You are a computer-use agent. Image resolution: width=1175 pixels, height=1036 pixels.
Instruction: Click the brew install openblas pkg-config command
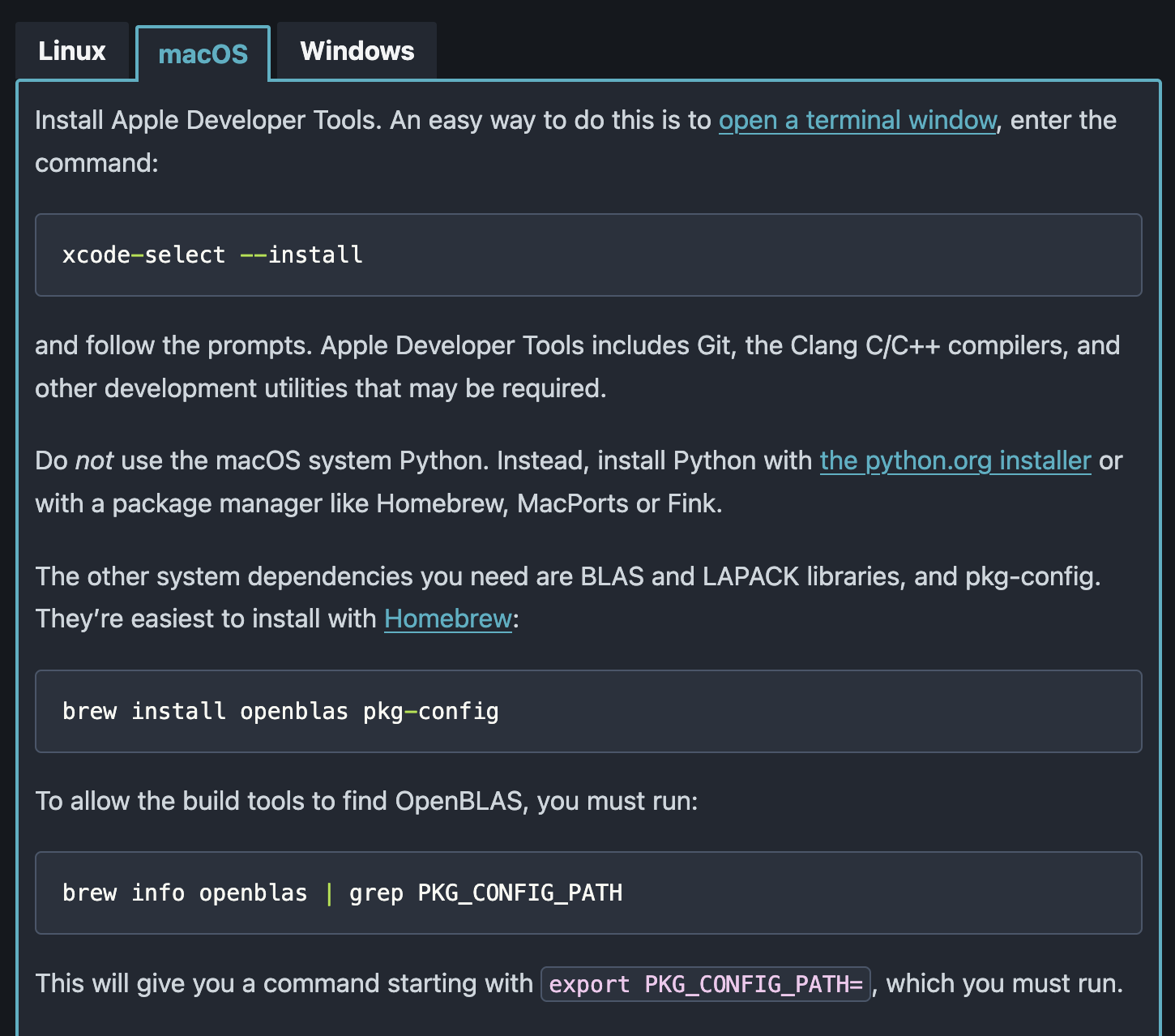click(588, 711)
